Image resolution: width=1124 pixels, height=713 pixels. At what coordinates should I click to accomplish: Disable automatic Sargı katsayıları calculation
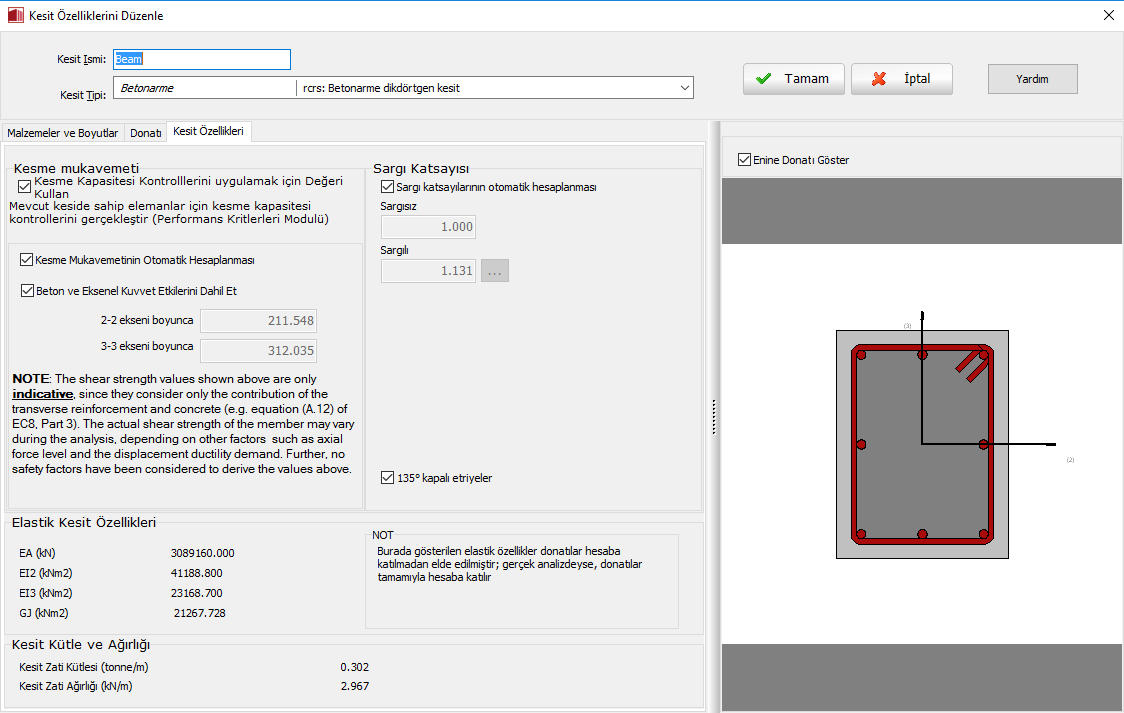(x=388, y=186)
